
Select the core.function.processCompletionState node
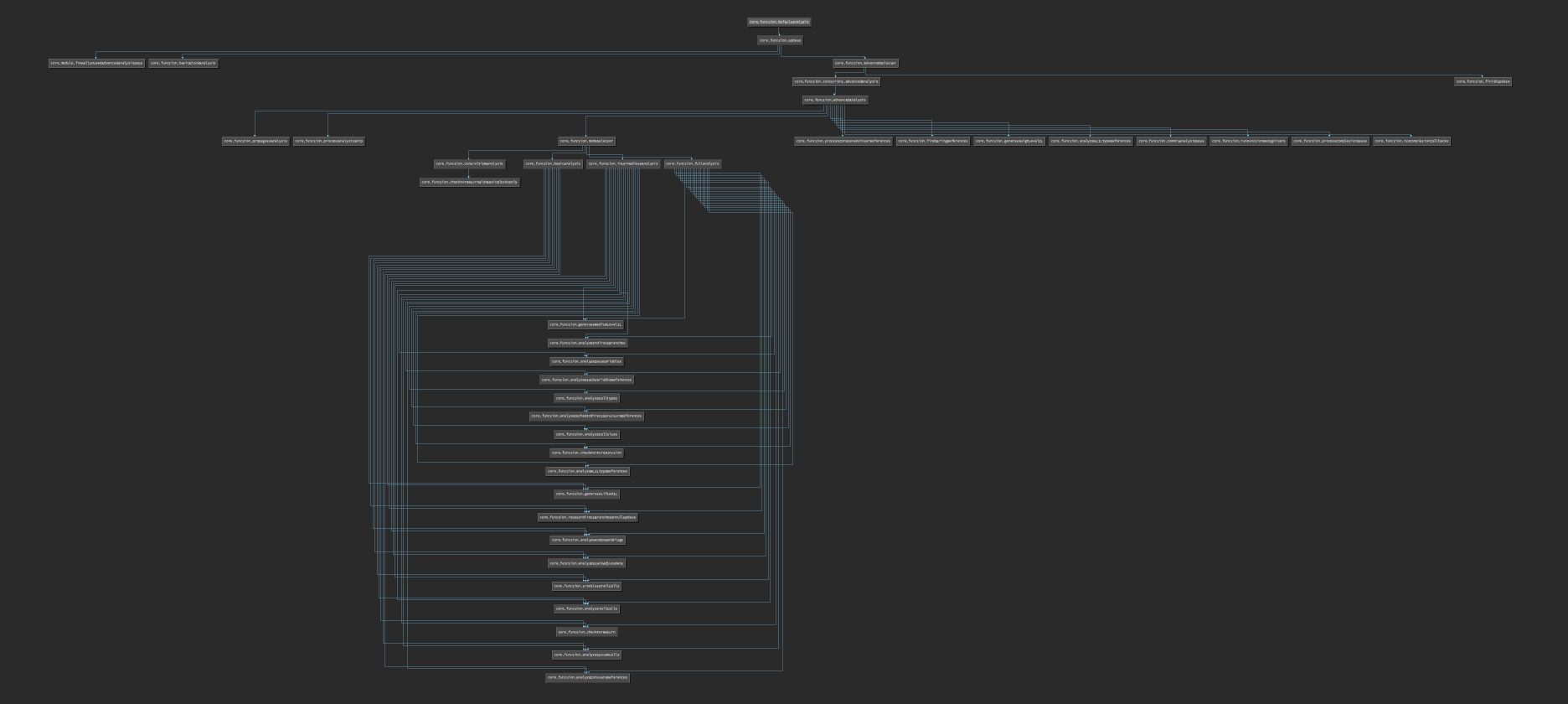[1330, 141]
